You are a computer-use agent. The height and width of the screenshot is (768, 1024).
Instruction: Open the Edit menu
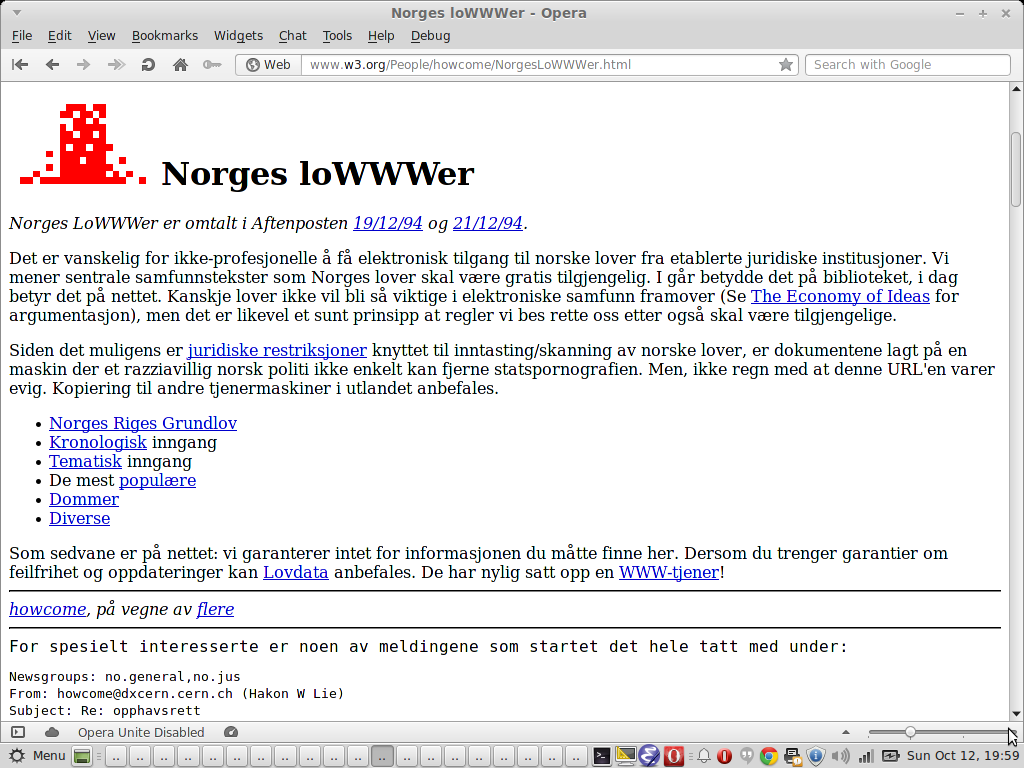(x=59, y=36)
